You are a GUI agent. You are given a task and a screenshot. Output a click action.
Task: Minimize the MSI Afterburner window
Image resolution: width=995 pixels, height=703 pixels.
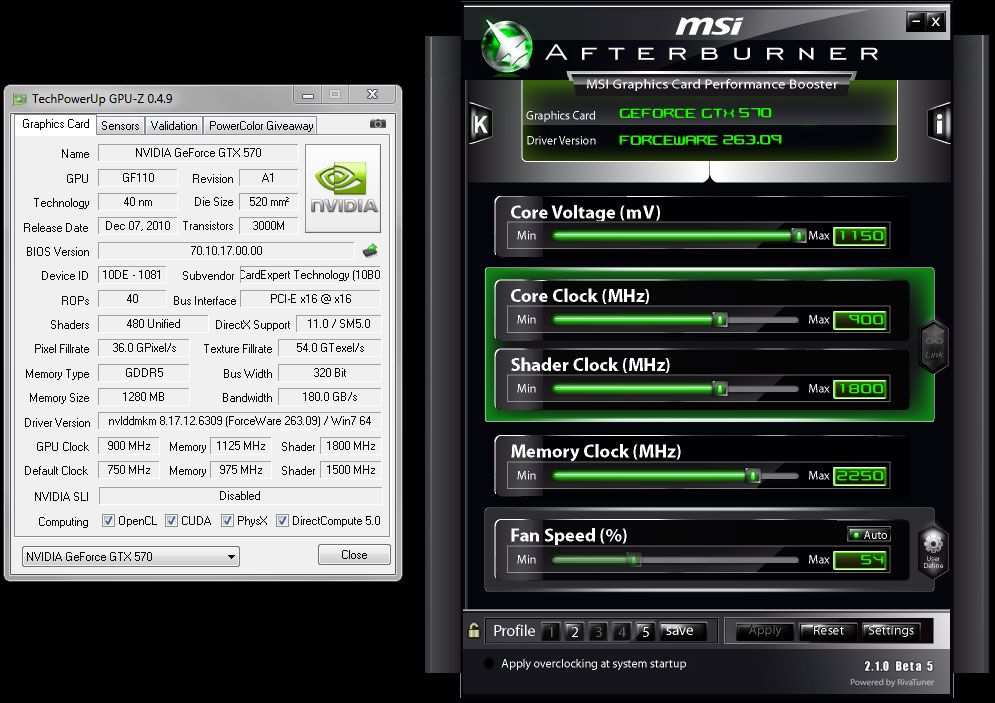[915, 22]
